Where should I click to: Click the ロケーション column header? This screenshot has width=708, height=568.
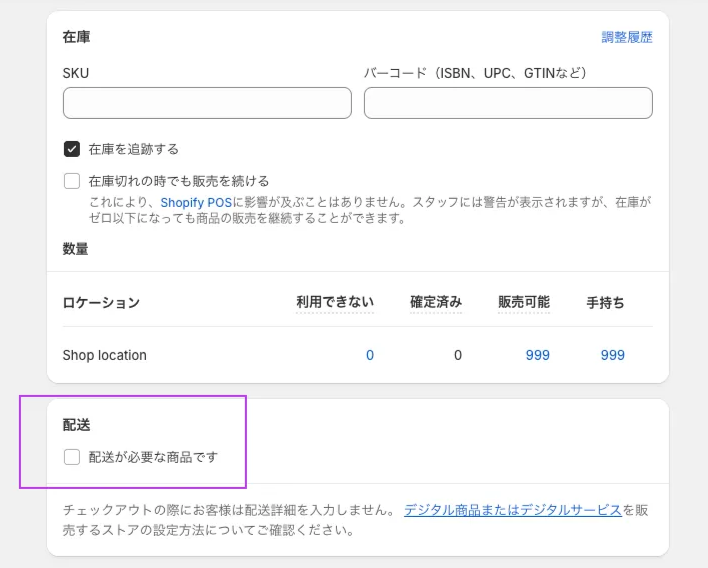point(101,302)
